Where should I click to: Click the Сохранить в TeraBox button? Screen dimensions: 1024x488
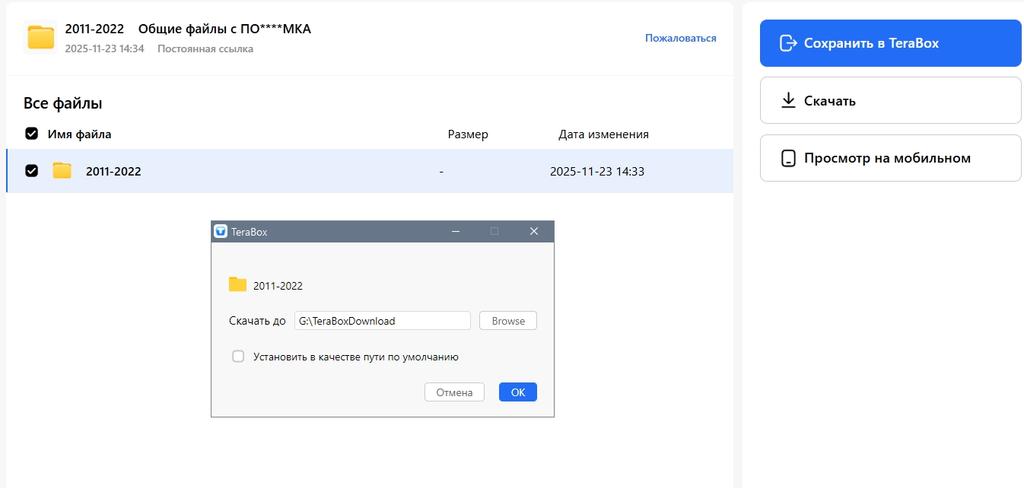890,43
